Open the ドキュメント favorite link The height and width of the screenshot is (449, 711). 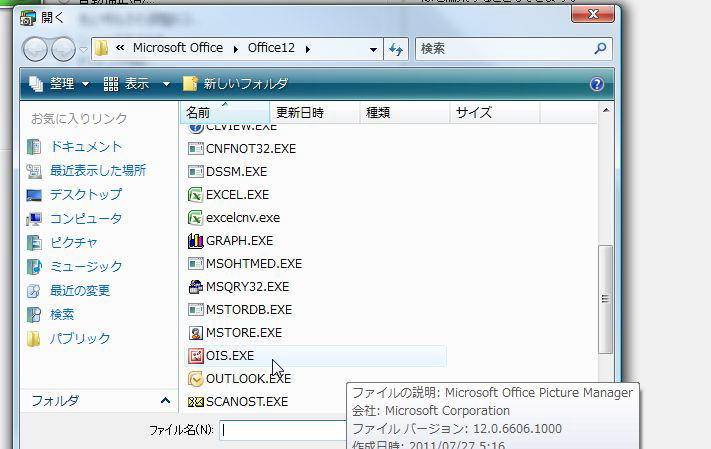click(x=86, y=146)
